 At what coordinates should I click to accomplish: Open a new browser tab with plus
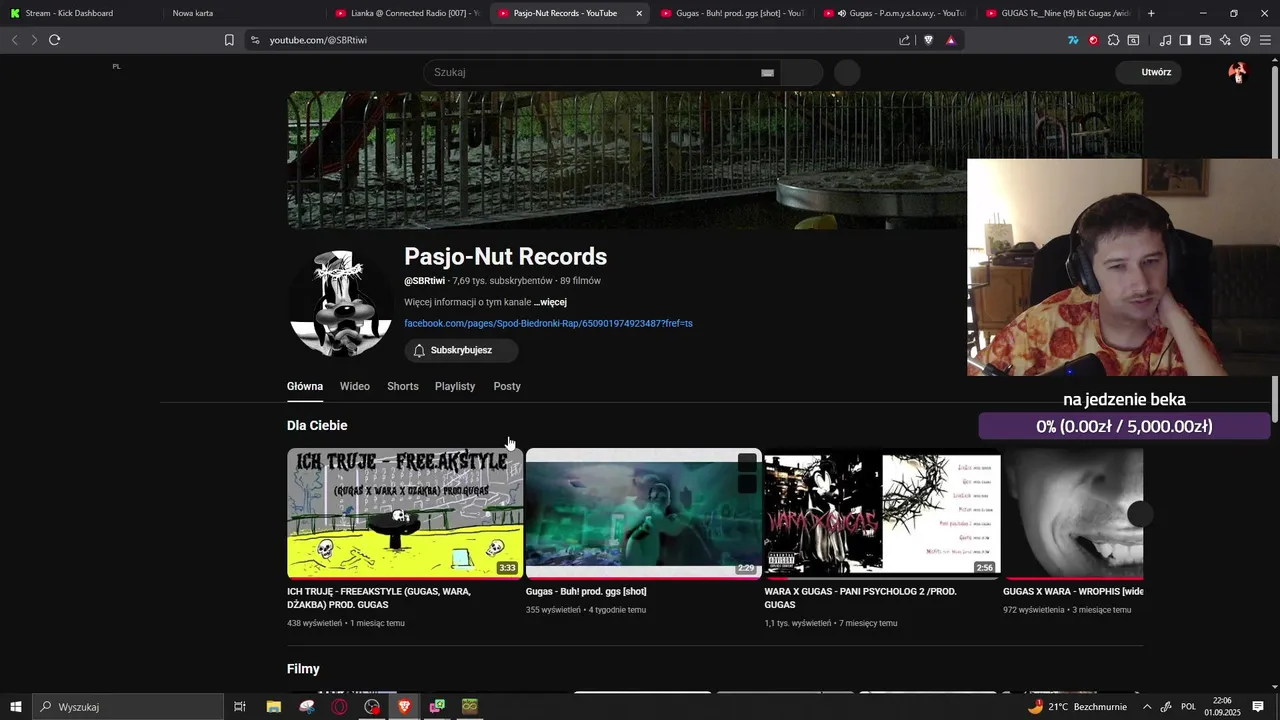coord(1151,13)
